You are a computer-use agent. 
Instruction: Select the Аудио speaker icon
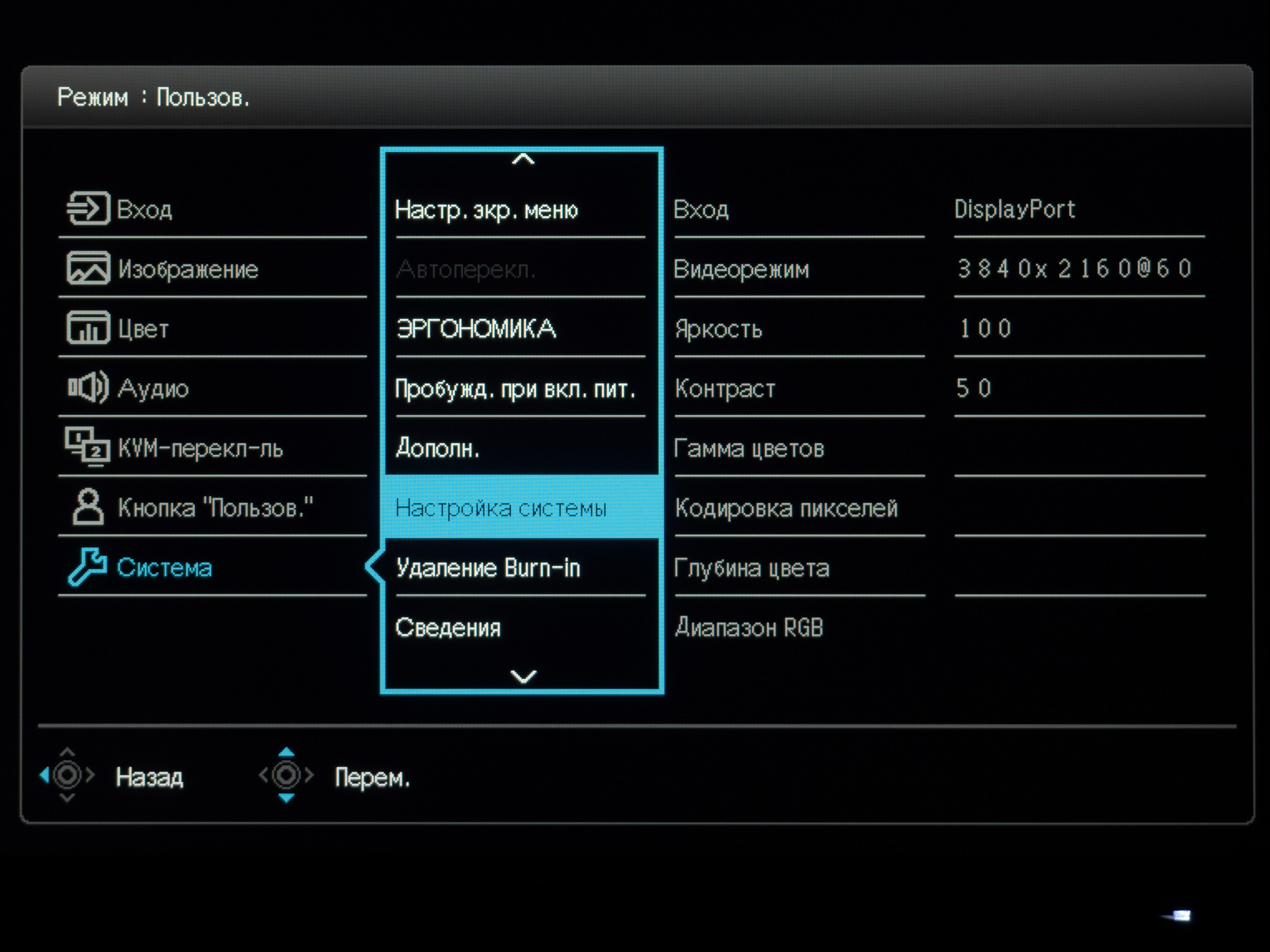(88, 387)
